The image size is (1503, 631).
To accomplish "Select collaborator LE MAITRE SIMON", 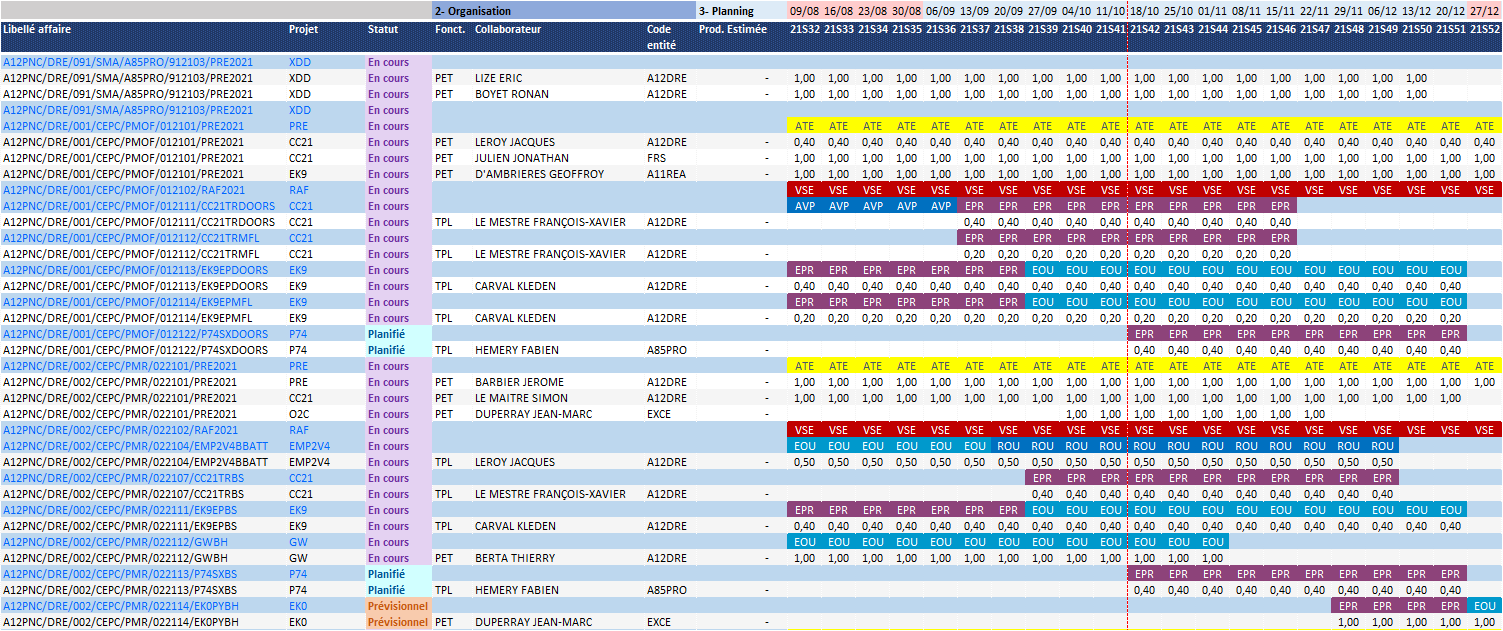I will [x=521, y=398].
